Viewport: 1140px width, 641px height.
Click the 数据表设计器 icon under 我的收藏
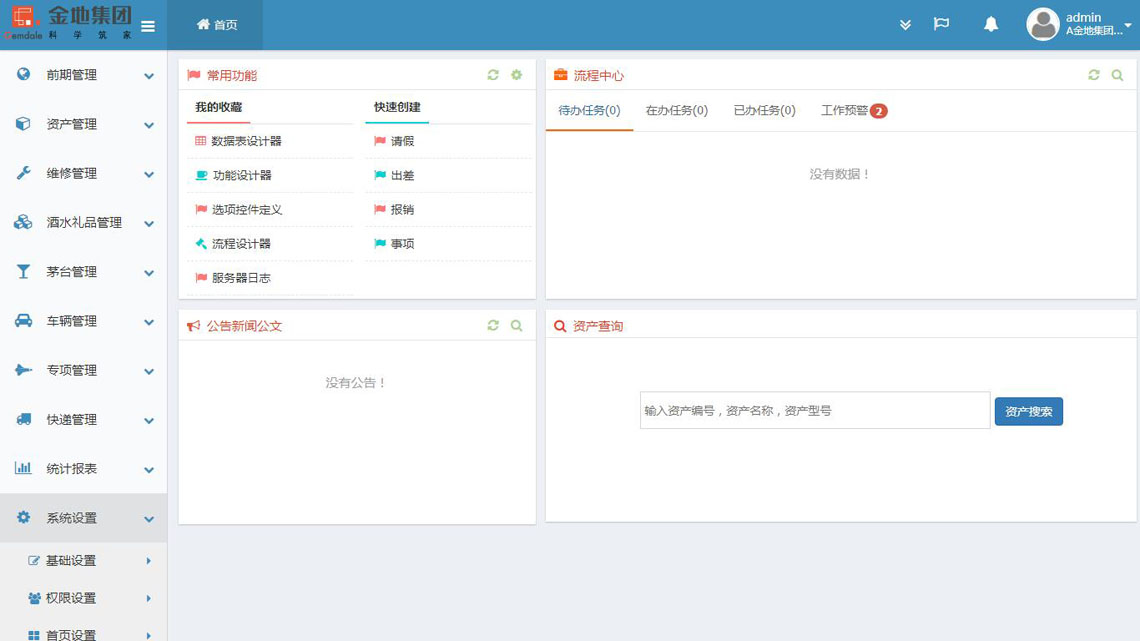click(x=191, y=141)
